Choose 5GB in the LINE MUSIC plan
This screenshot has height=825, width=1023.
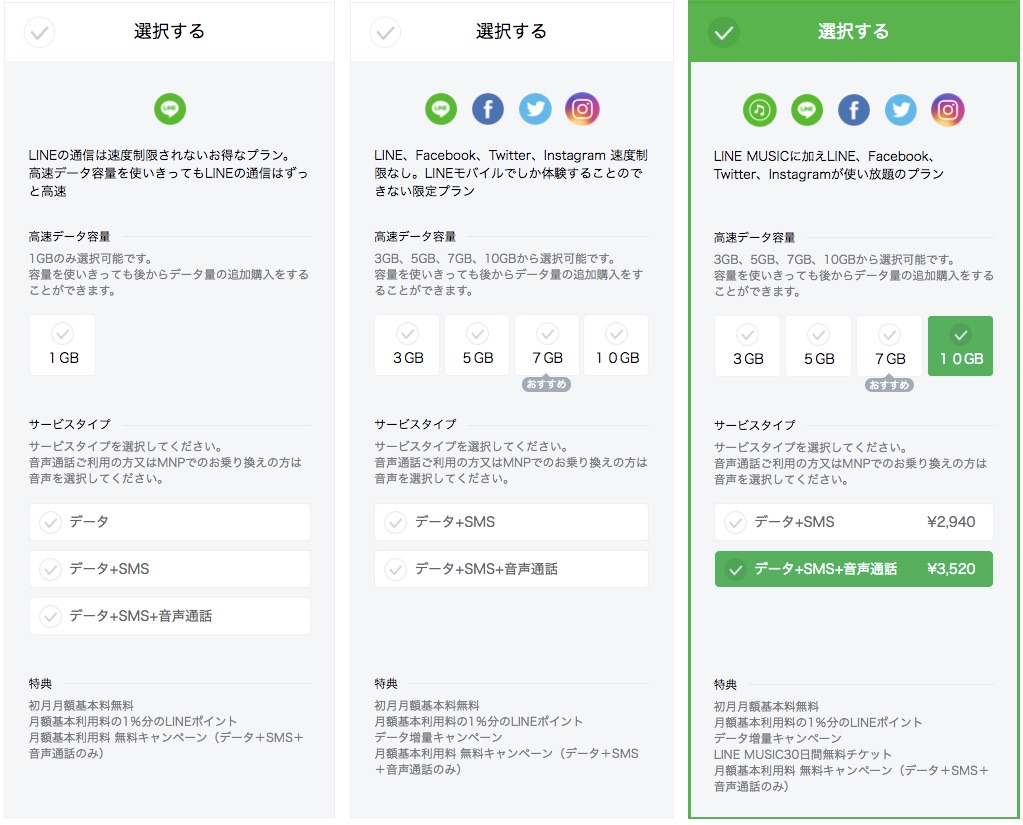pyautogui.click(x=819, y=346)
